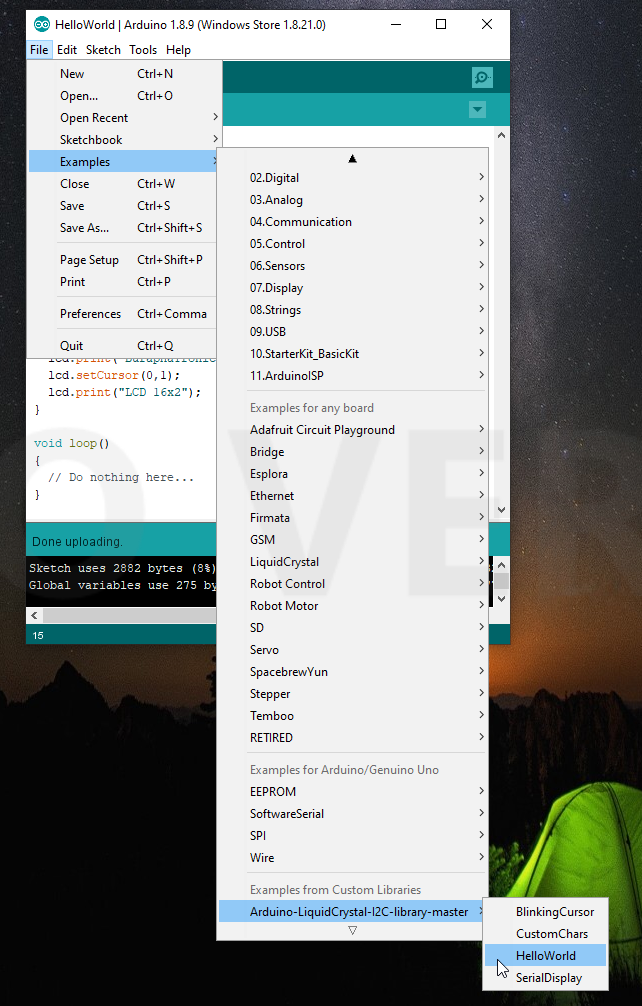Screen dimensions: 642x1006
Task: Select the Examples menu entry
Action: pyautogui.click(x=124, y=162)
